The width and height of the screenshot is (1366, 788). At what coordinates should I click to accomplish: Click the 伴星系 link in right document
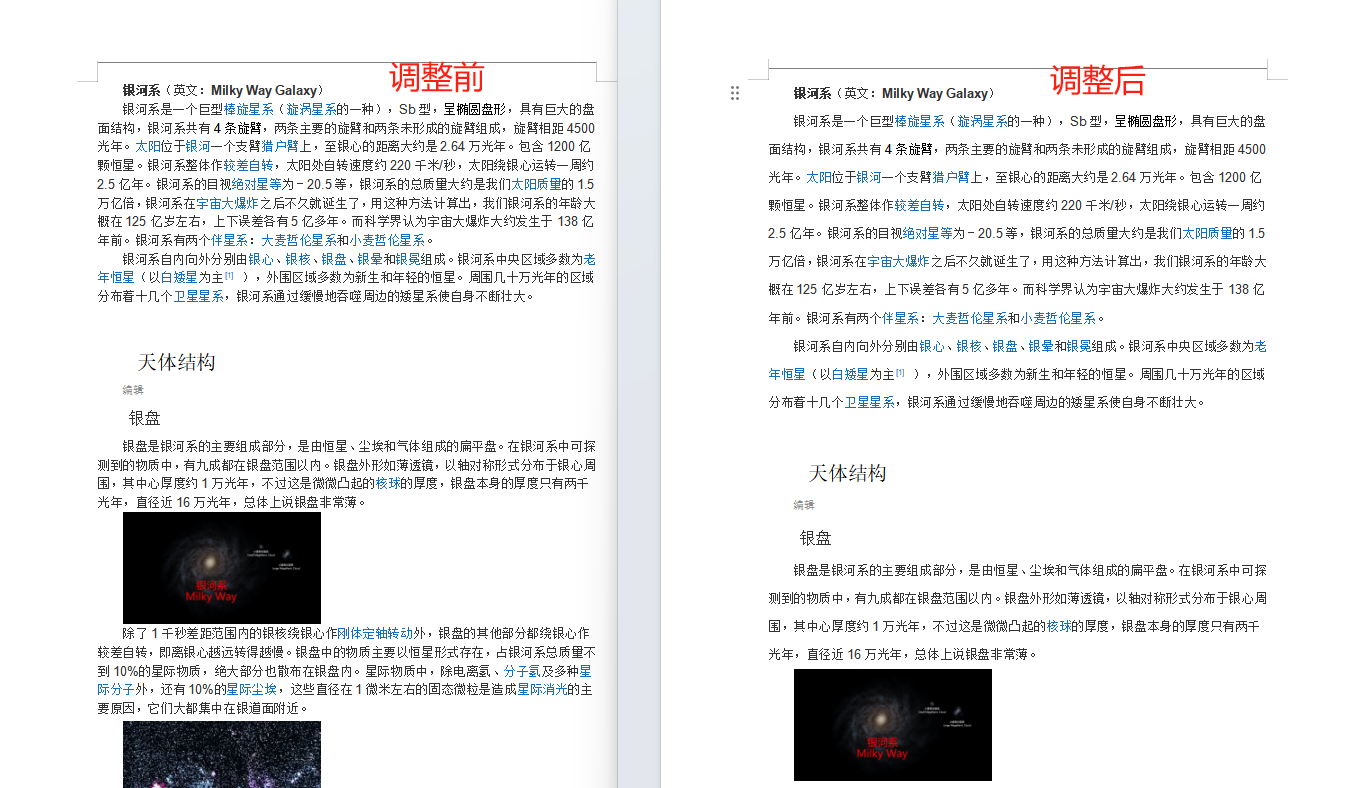900,318
